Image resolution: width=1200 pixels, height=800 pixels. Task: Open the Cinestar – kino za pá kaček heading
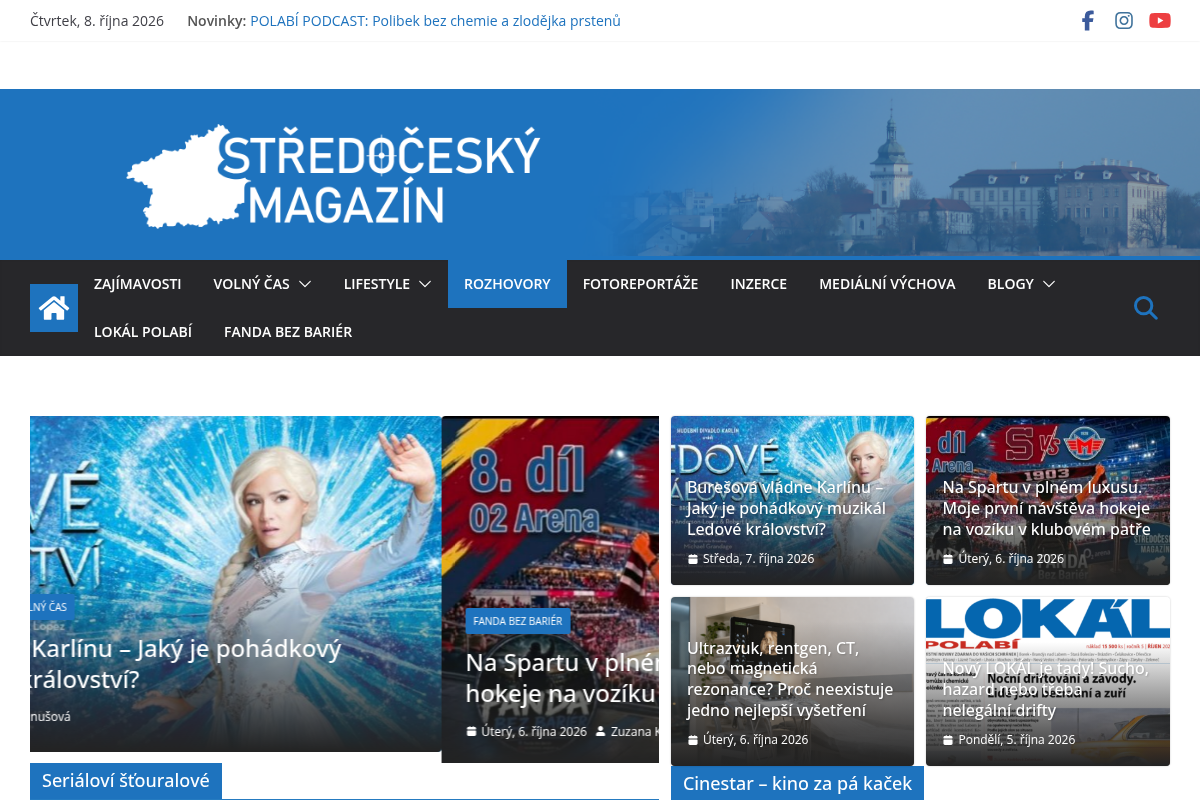click(x=798, y=784)
